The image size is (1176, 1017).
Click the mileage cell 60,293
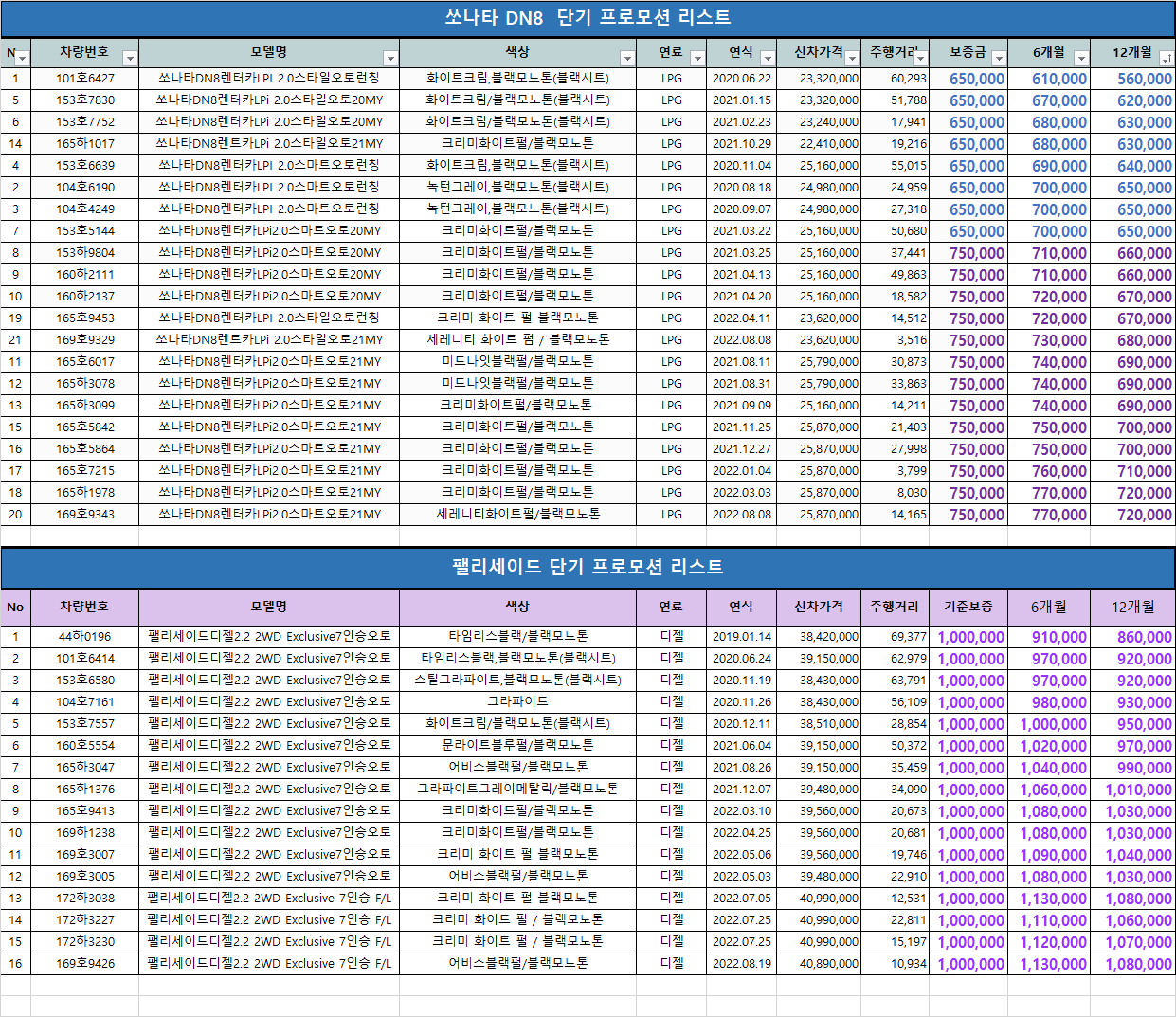point(895,79)
